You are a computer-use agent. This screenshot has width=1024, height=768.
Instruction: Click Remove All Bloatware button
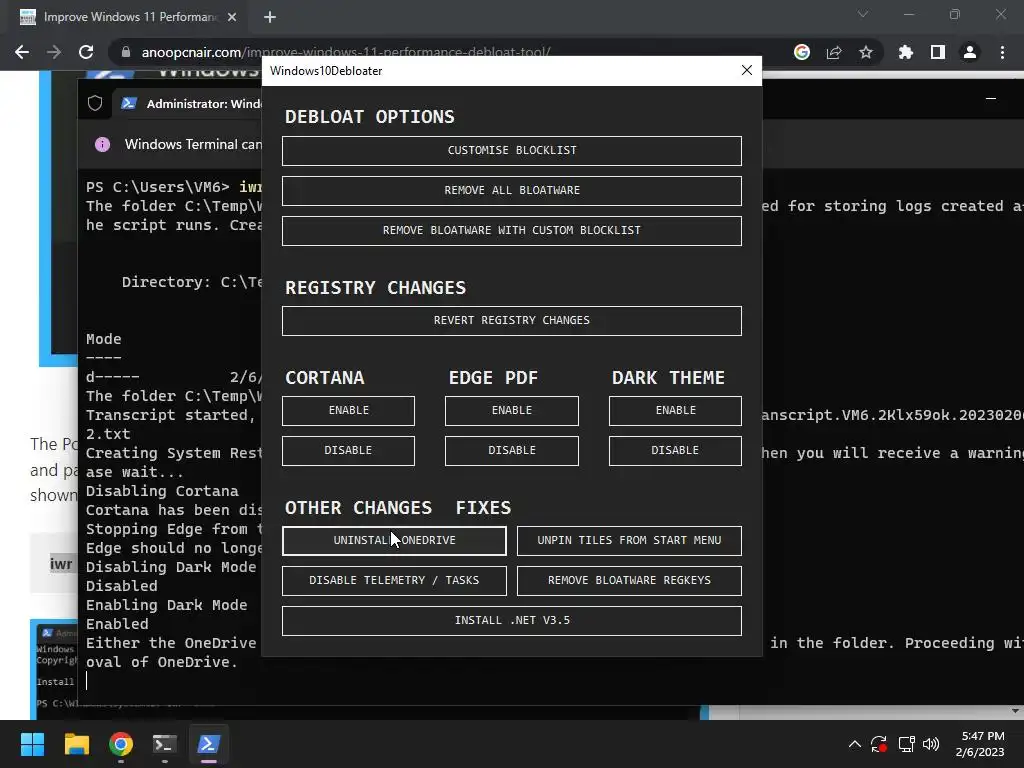click(511, 191)
